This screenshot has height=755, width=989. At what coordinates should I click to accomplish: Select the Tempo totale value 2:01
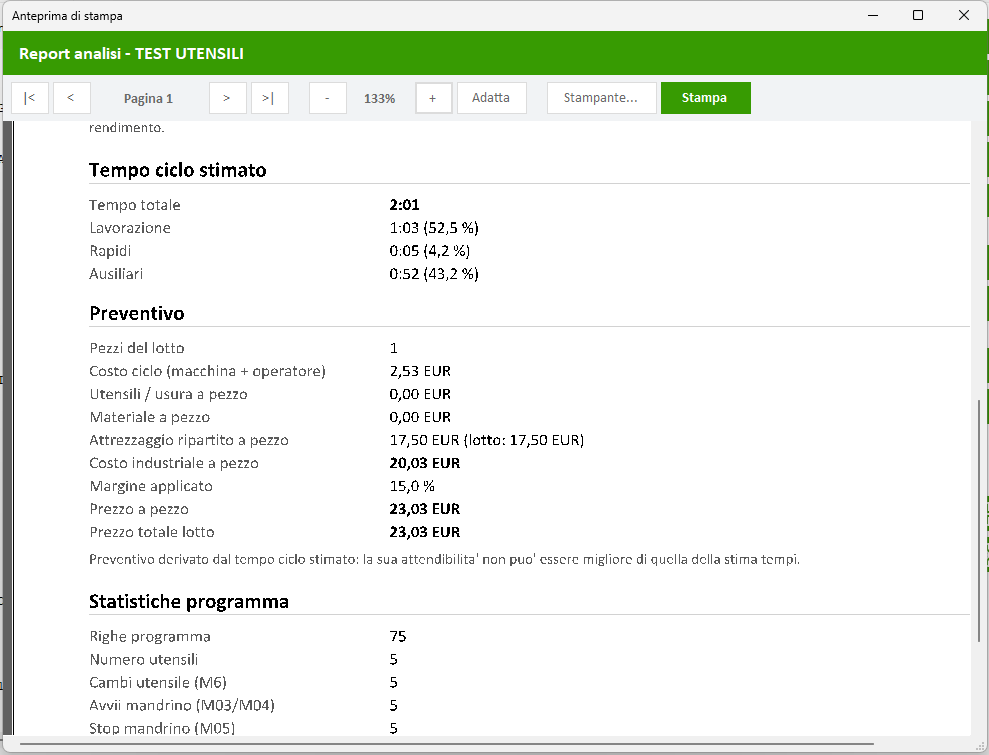404,204
